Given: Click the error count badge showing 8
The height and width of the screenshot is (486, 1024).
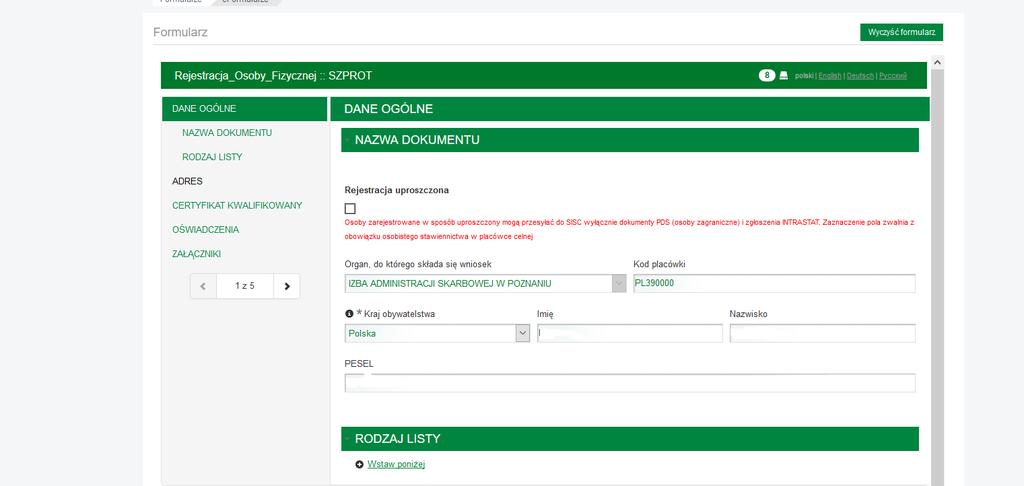Looking at the screenshot, I should point(767,75).
